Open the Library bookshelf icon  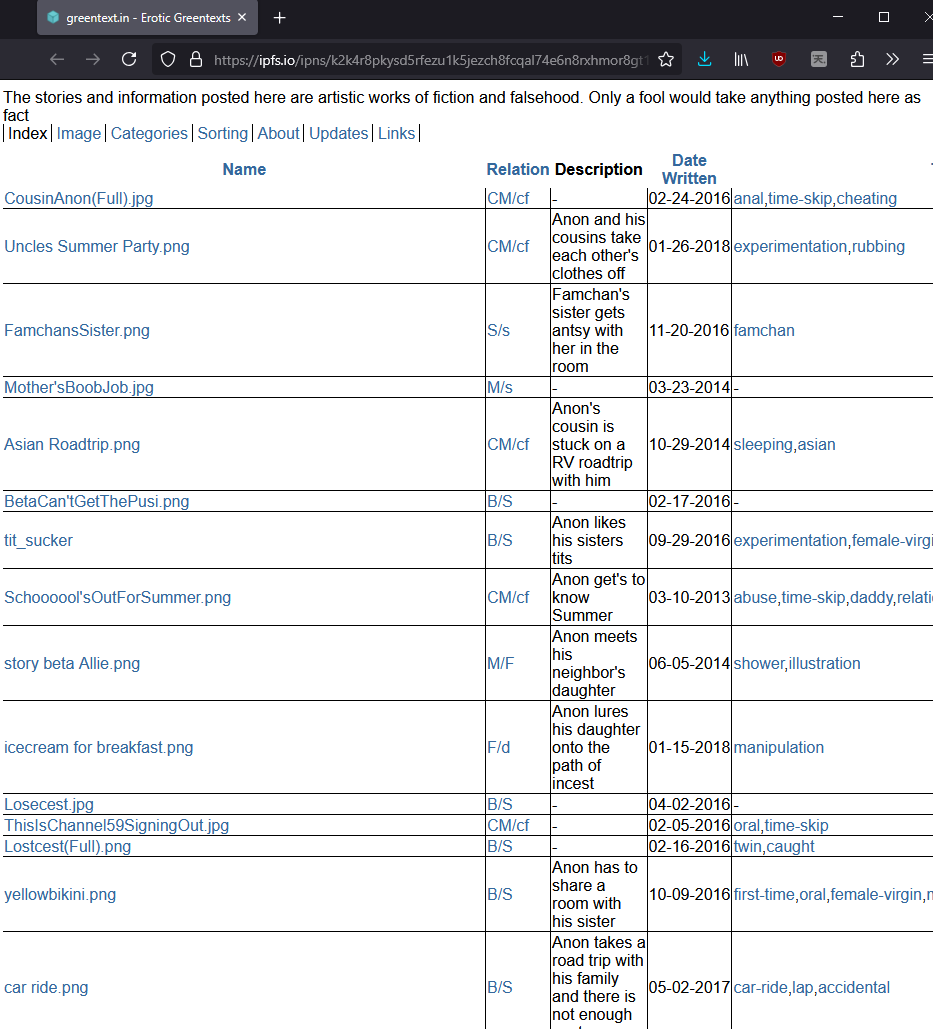pyautogui.click(x=741, y=60)
